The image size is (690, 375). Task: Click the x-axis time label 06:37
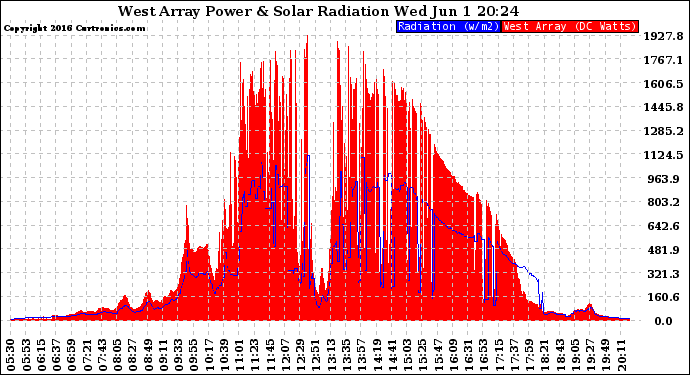click(57, 355)
